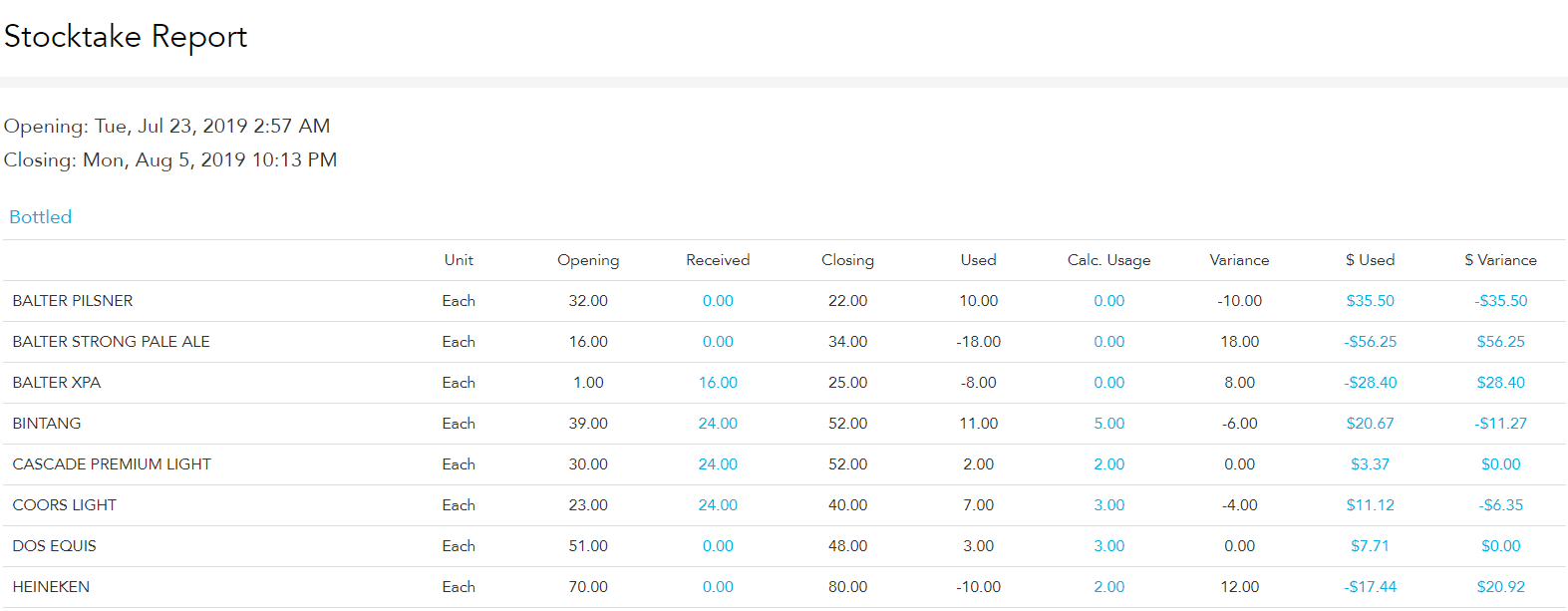This screenshot has width=1568, height=611.
Task: Click the Unit column header
Action: [x=459, y=260]
